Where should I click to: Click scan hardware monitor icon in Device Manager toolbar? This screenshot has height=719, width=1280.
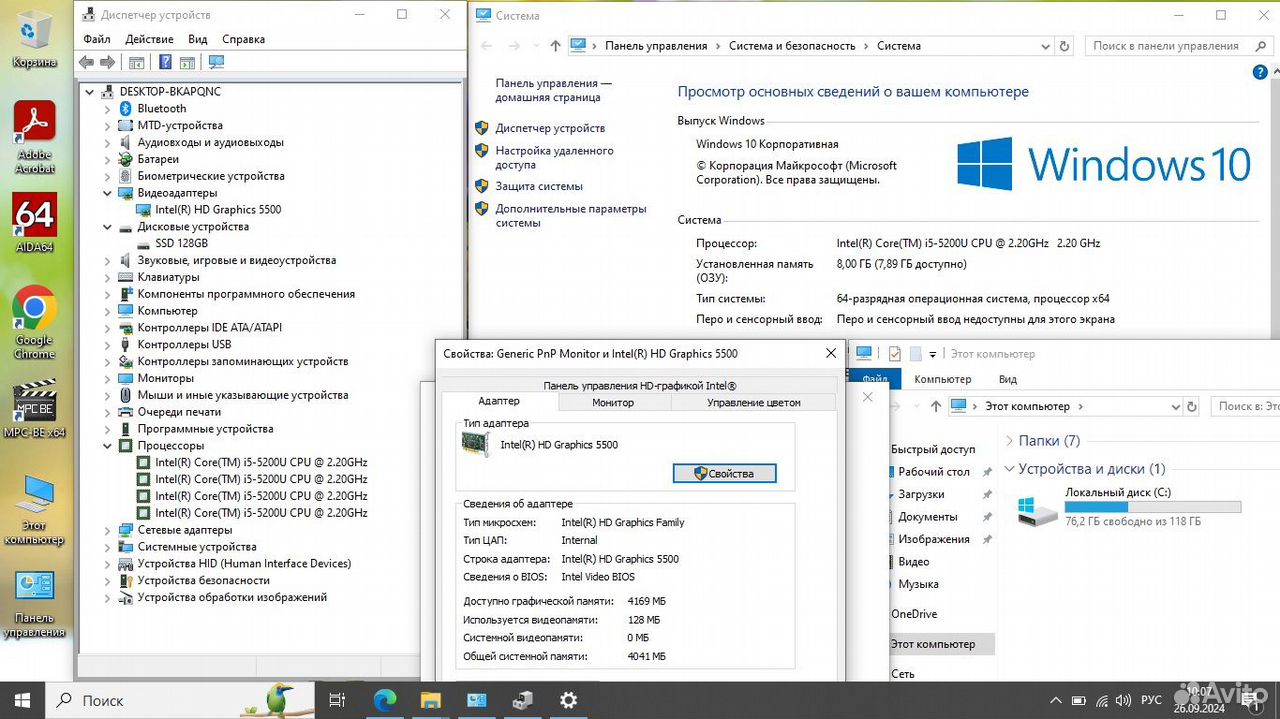point(216,62)
